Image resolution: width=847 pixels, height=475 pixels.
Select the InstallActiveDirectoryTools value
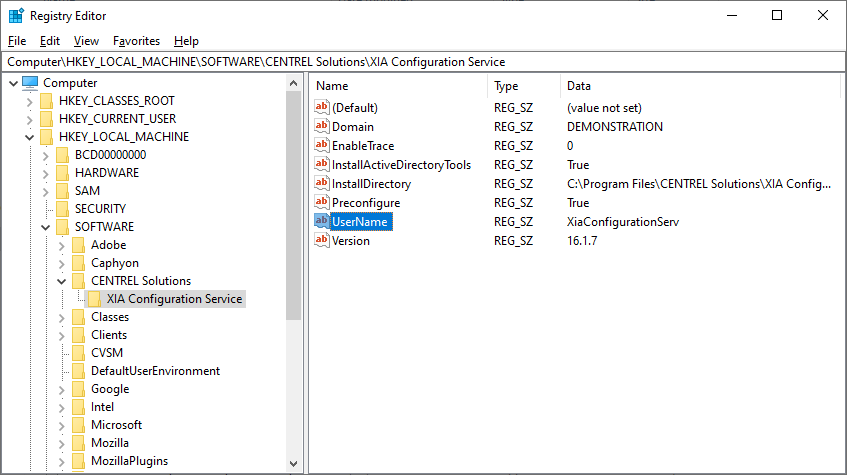401,165
